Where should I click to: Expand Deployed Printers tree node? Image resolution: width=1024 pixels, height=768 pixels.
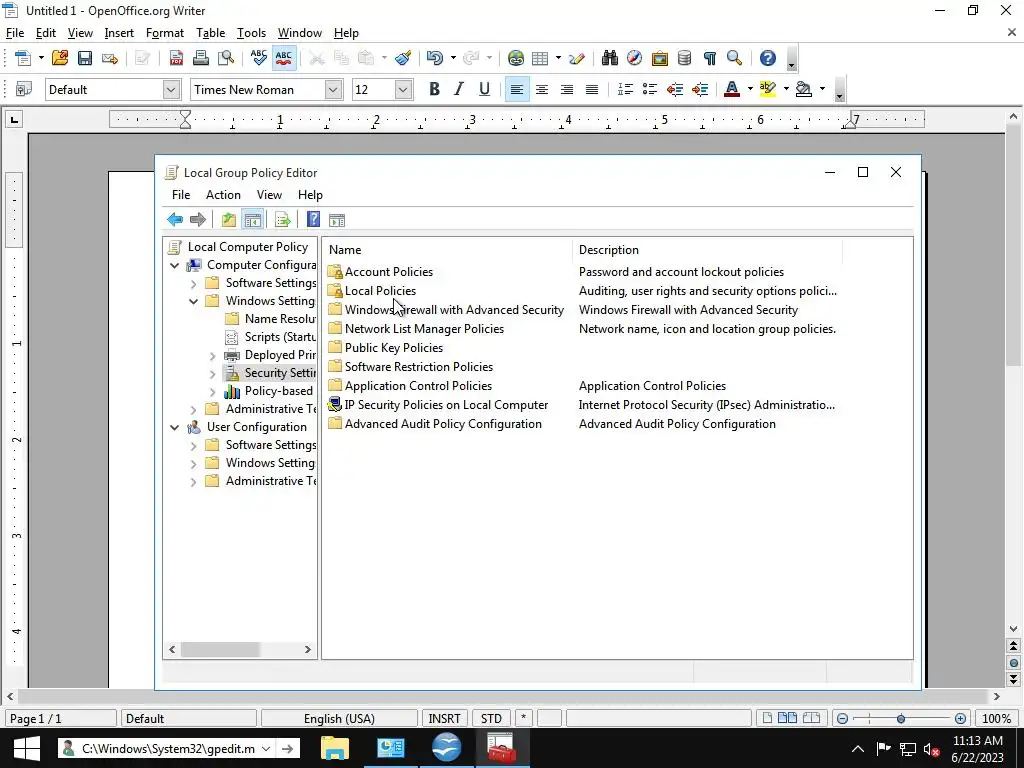(x=212, y=356)
